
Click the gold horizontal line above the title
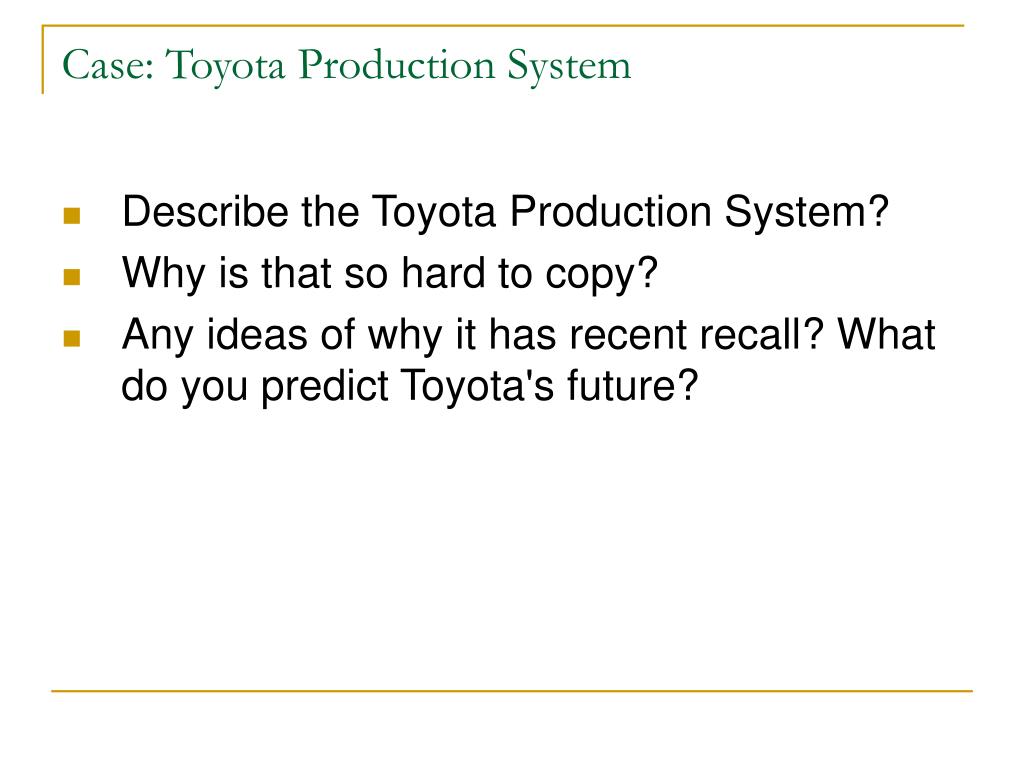coord(503,26)
